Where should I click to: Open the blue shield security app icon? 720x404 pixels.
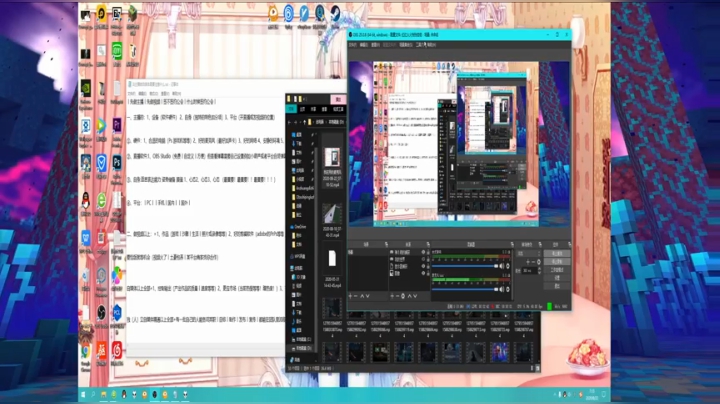101,162
